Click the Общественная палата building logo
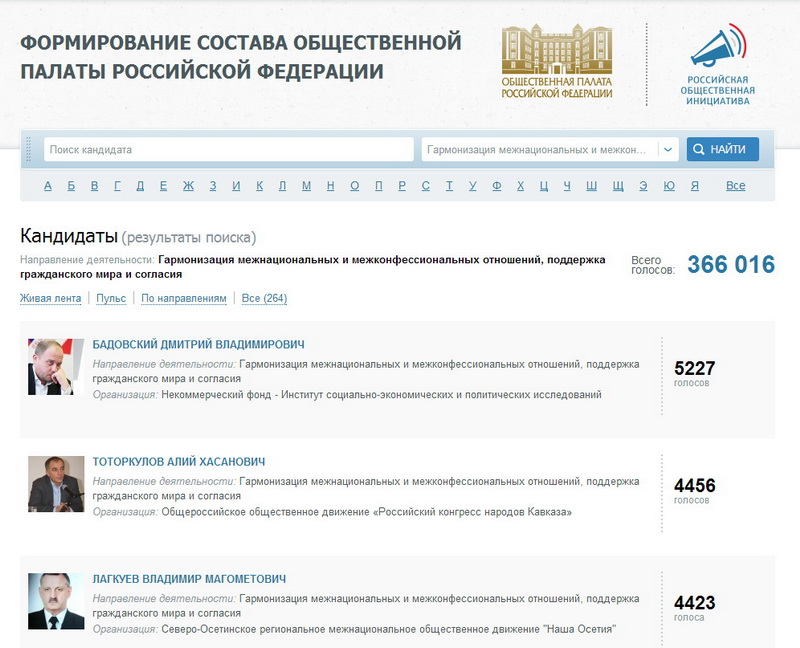800x648 pixels. [x=556, y=60]
